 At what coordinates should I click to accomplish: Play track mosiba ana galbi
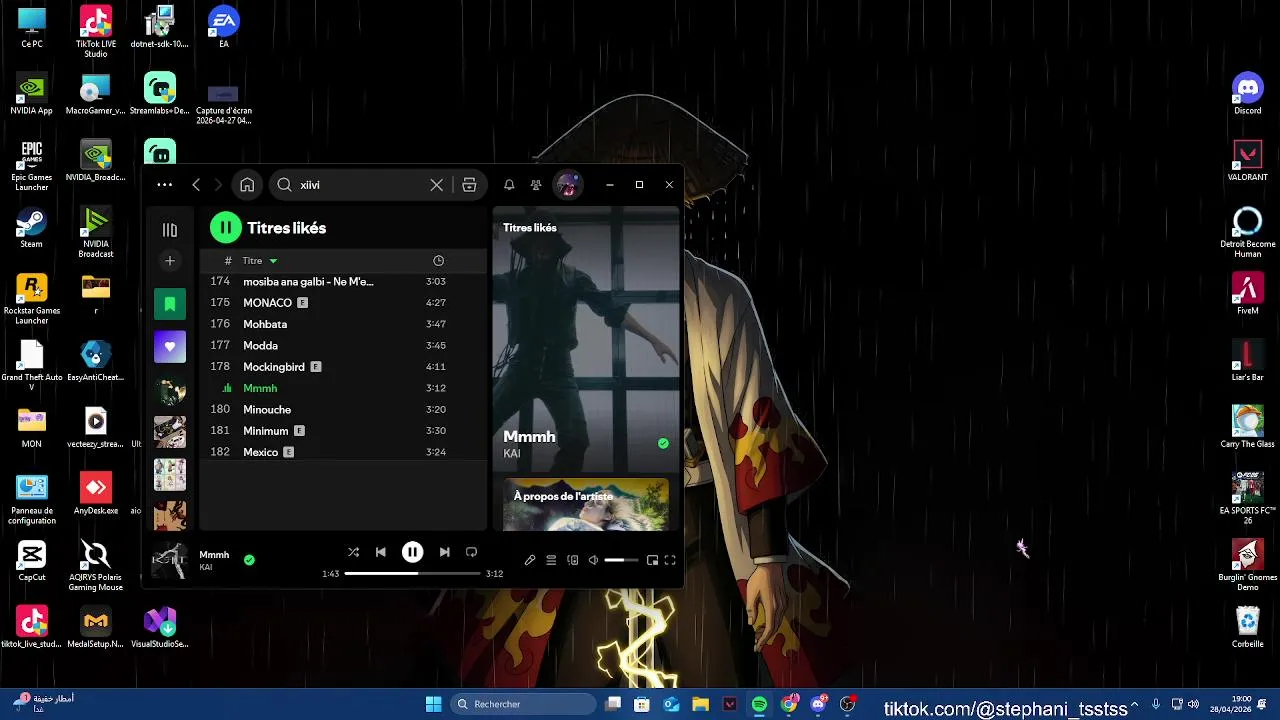pyautogui.click(x=344, y=282)
